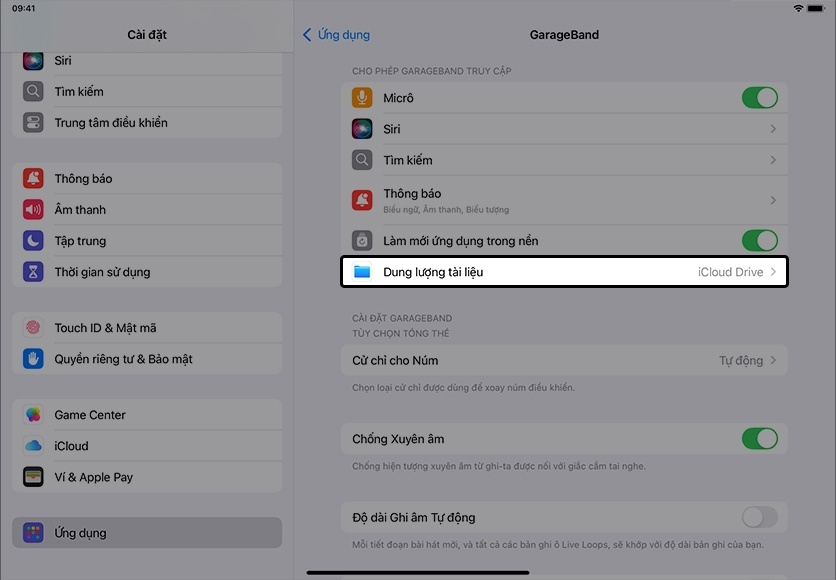Screen dimensions: 836x580
Task: Open Quyền riêng tư & Bảo mật
Action: click(x=147, y=359)
